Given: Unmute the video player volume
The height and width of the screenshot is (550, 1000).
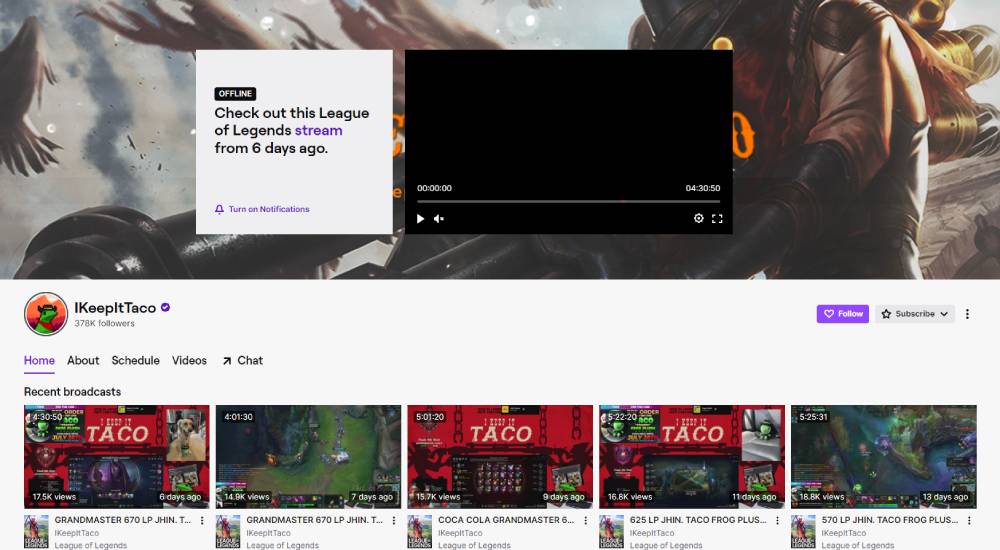Looking at the screenshot, I should tap(439, 219).
